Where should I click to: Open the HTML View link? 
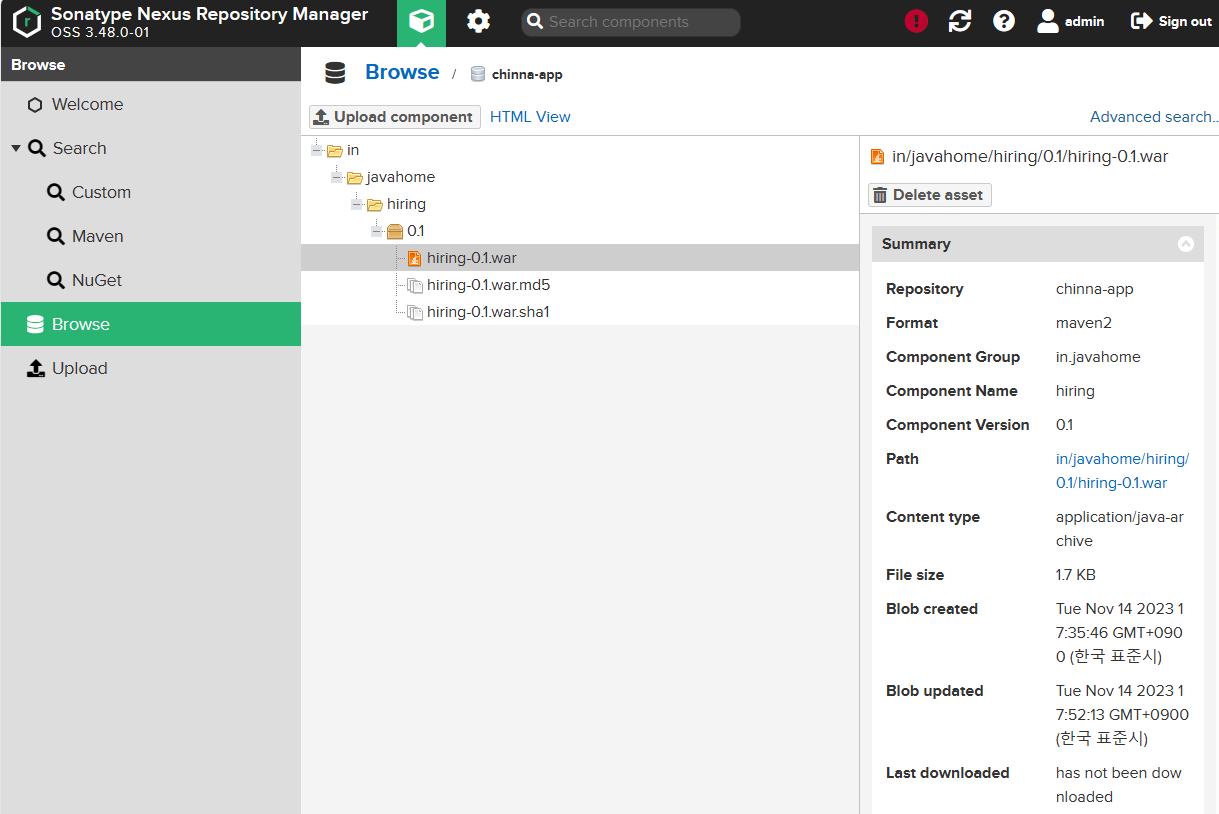pyautogui.click(x=530, y=117)
